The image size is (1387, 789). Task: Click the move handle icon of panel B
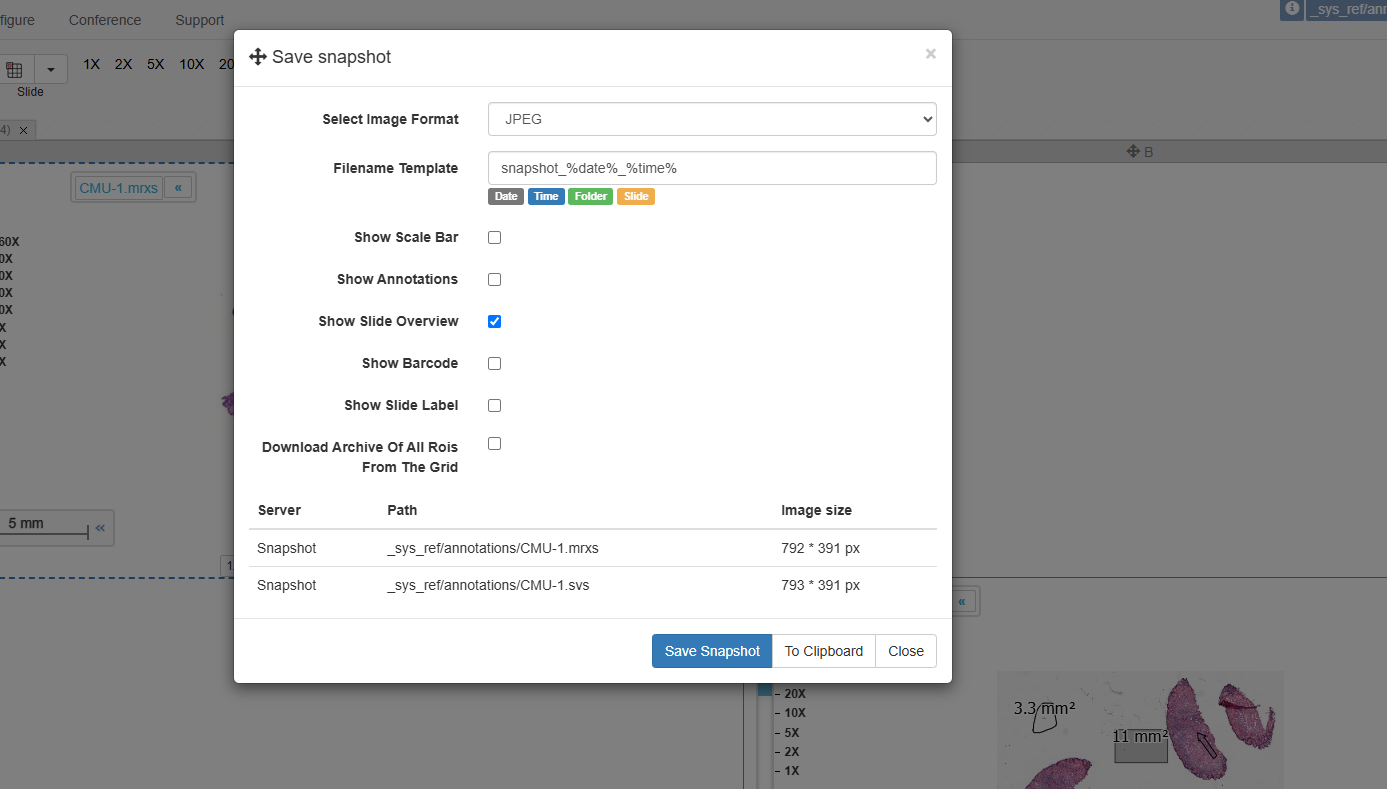[1133, 151]
